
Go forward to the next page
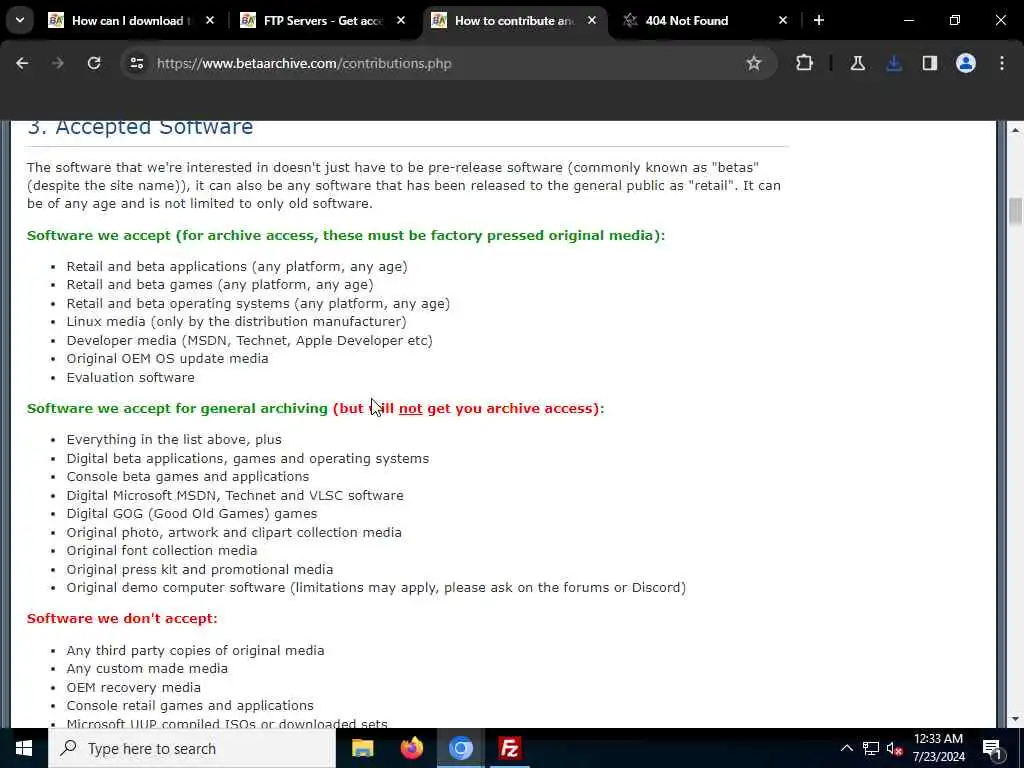coord(58,63)
